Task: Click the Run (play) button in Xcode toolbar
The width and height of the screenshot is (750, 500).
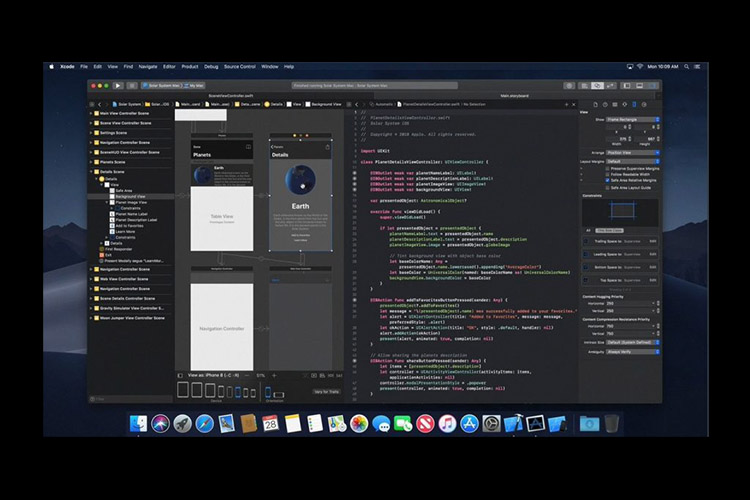Action: coord(118,86)
